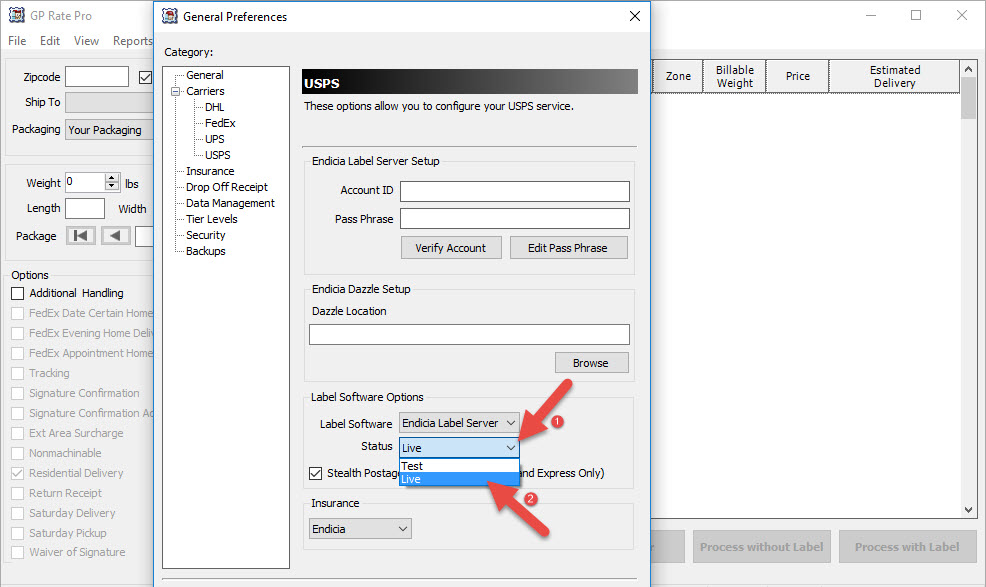
Task: Select UPS carrier in tree
Action: pos(214,139)
